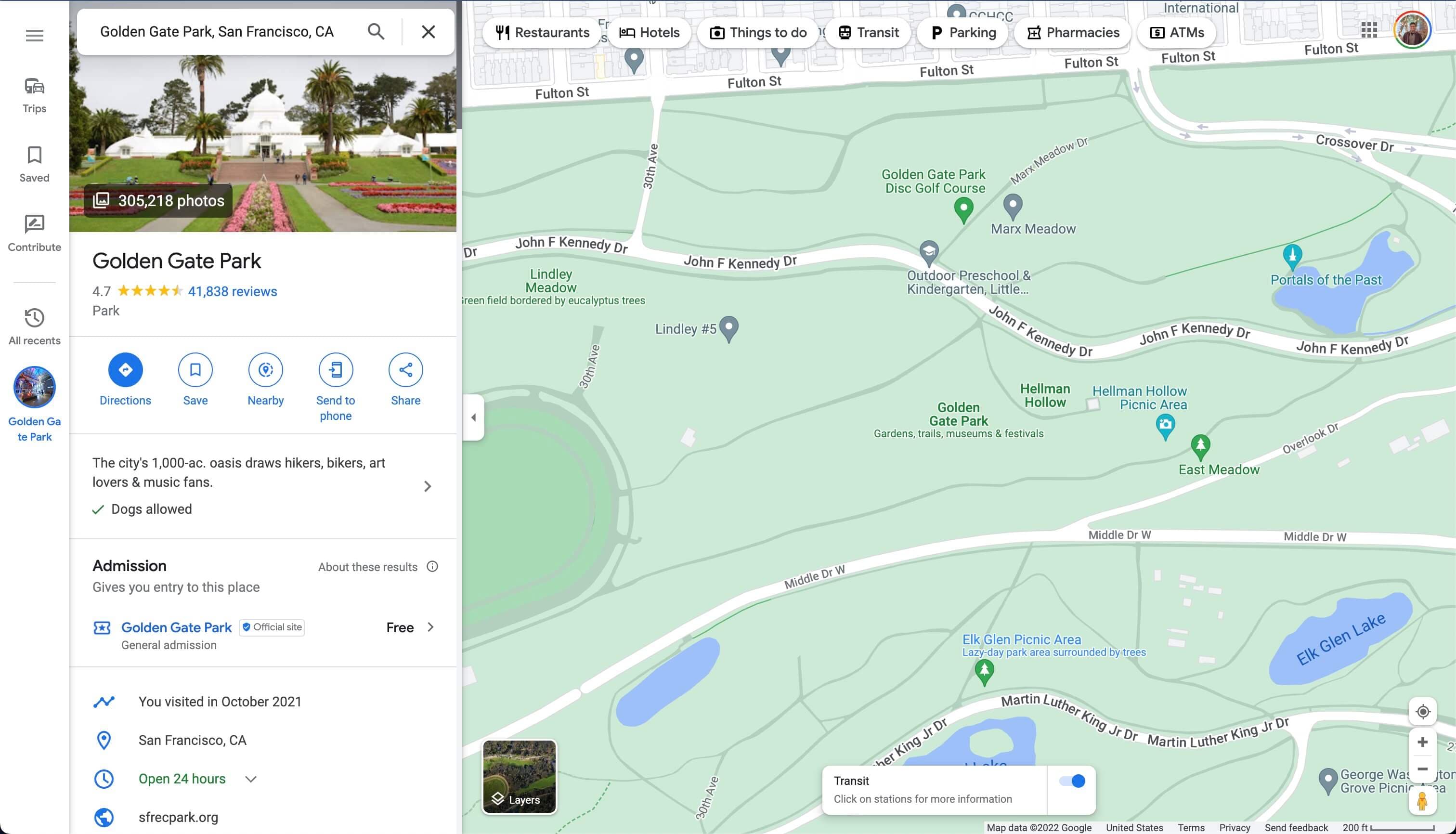Select the Lindley #5 map pin
The height and width of the screenshot is (834, 1456).
(x=728, y=329)
